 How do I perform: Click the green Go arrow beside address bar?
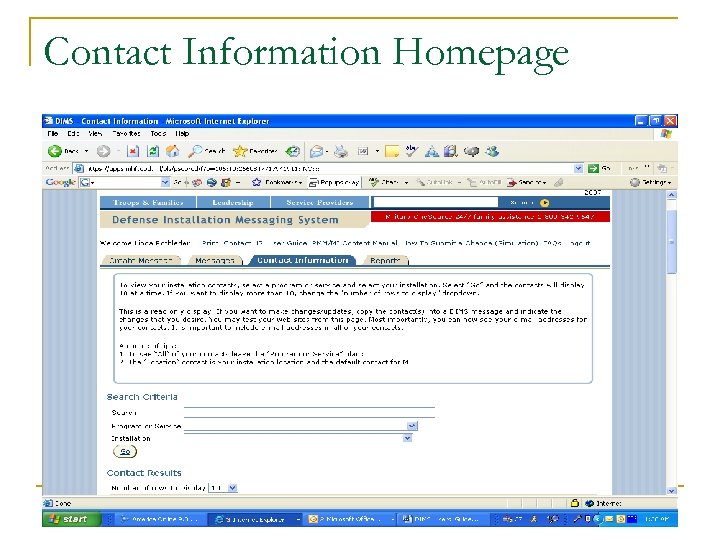click(x=593, y=169)
